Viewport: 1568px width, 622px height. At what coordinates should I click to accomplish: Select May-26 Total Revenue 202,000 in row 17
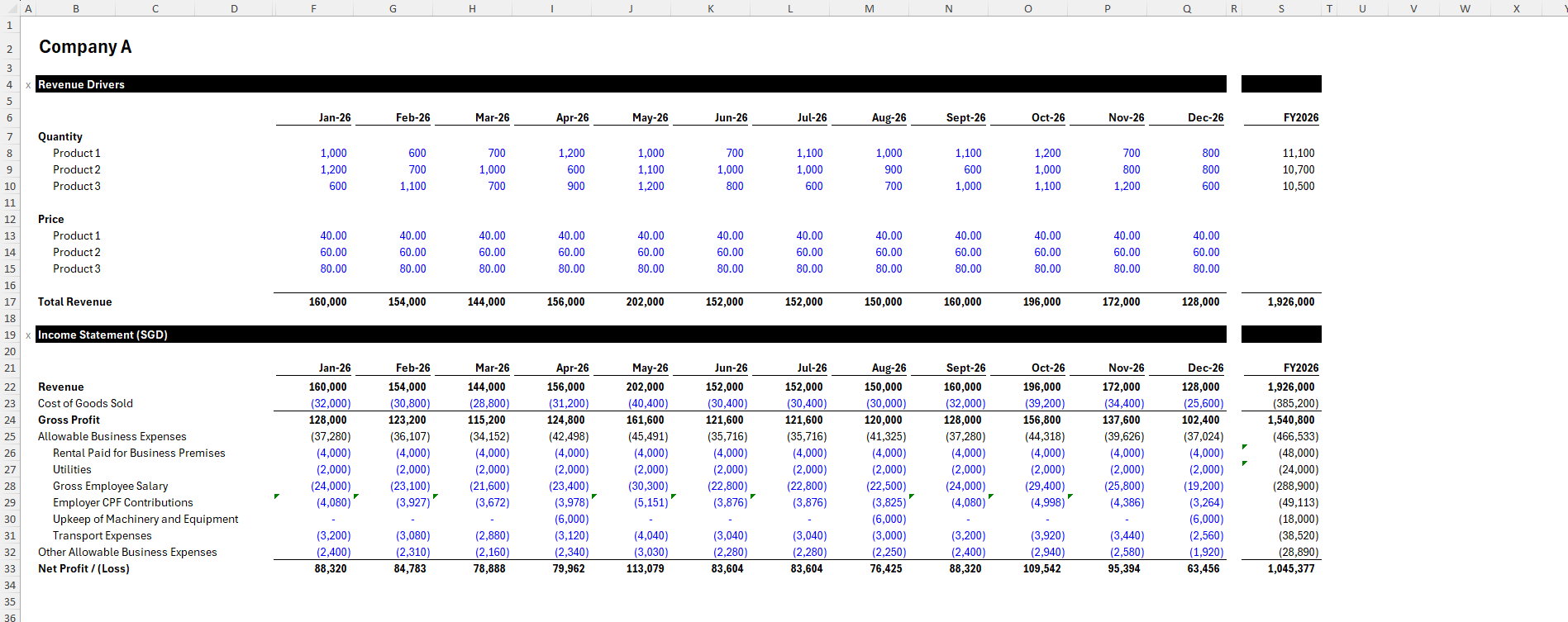pyautogui.click(x=645, y=302)
